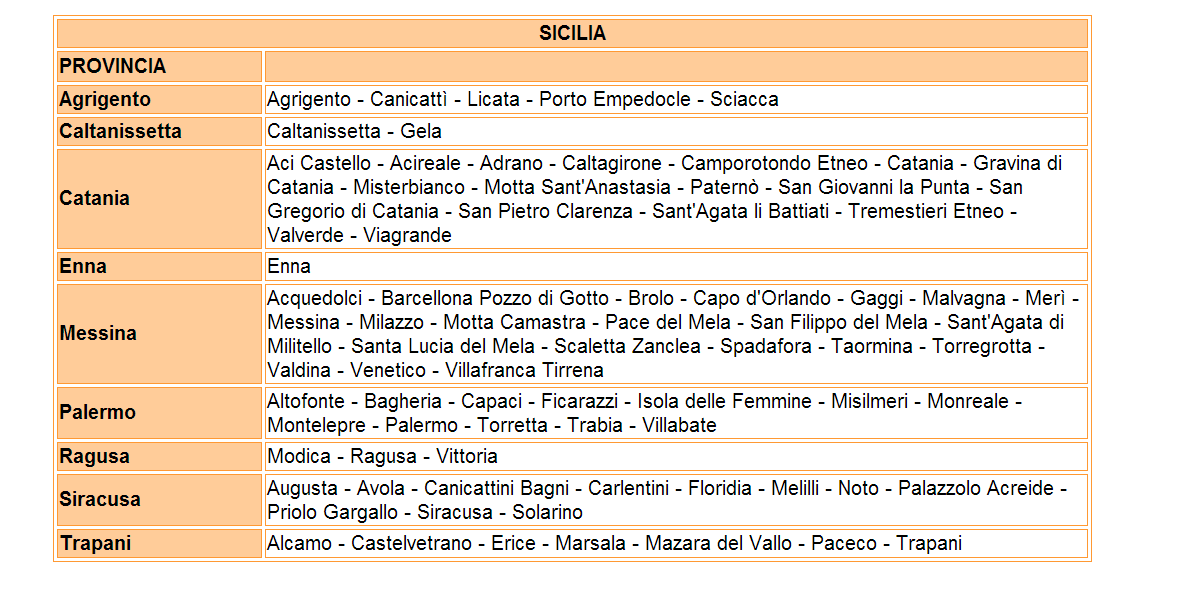
Task: Select Isola delle Femmine text
Action: 724,401
